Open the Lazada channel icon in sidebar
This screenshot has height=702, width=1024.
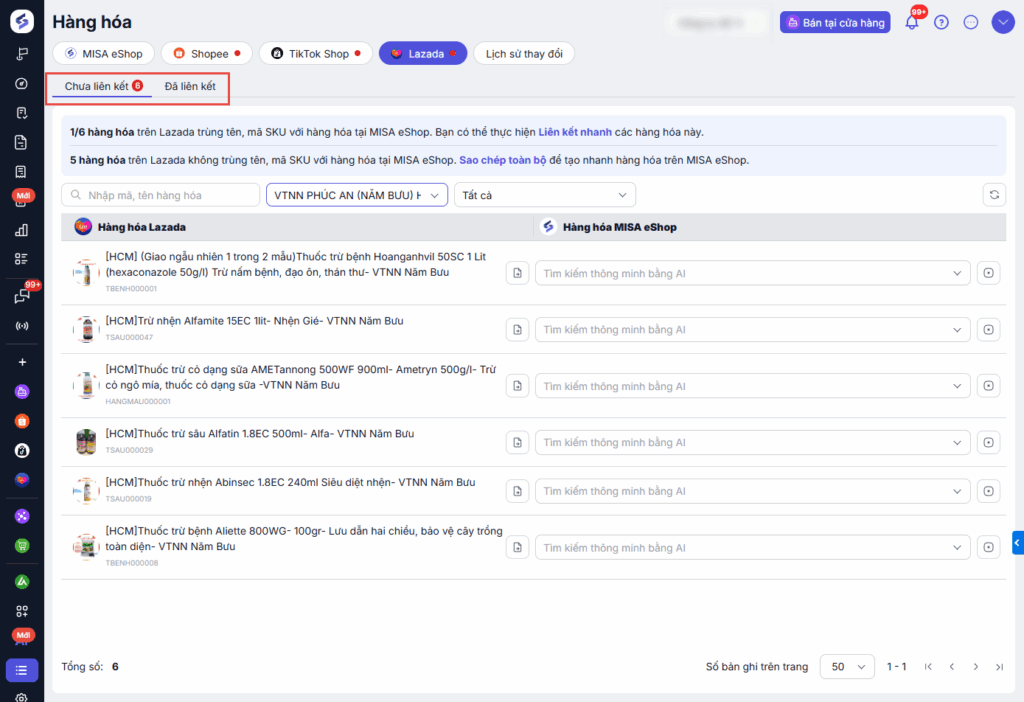[22, 480]
